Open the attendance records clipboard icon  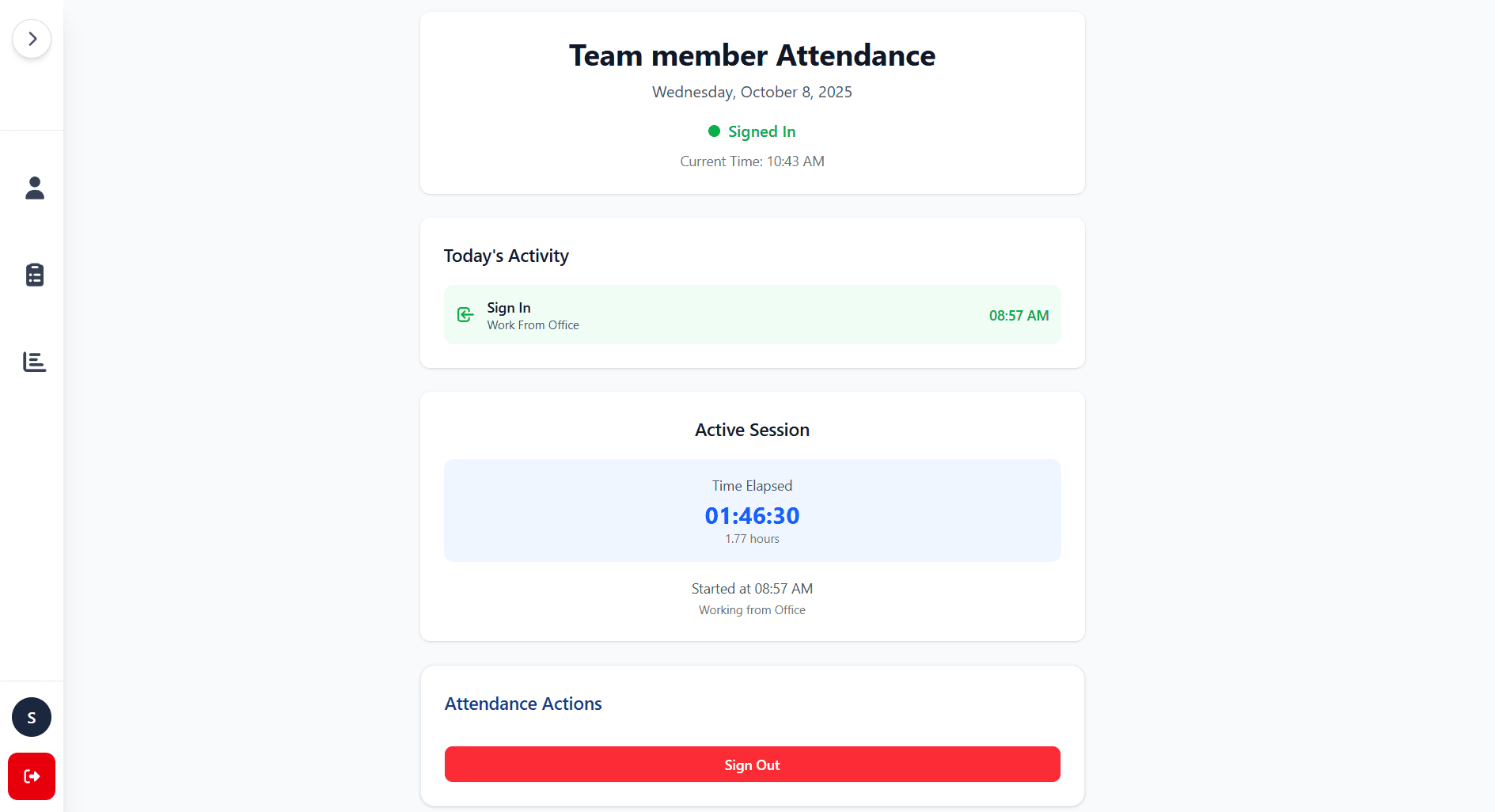pos(33,275)
